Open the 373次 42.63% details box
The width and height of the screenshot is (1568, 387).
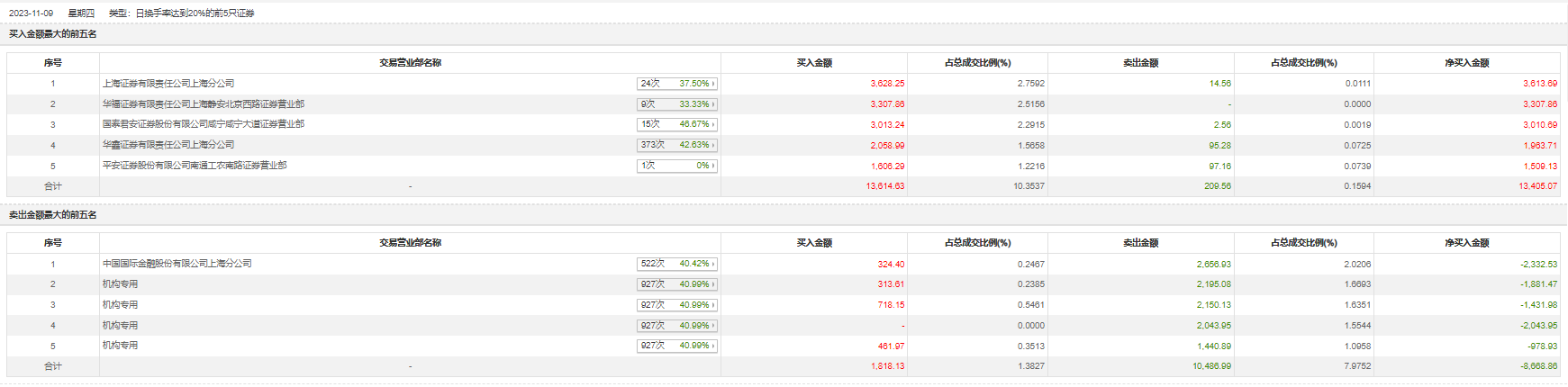[676, 145]
